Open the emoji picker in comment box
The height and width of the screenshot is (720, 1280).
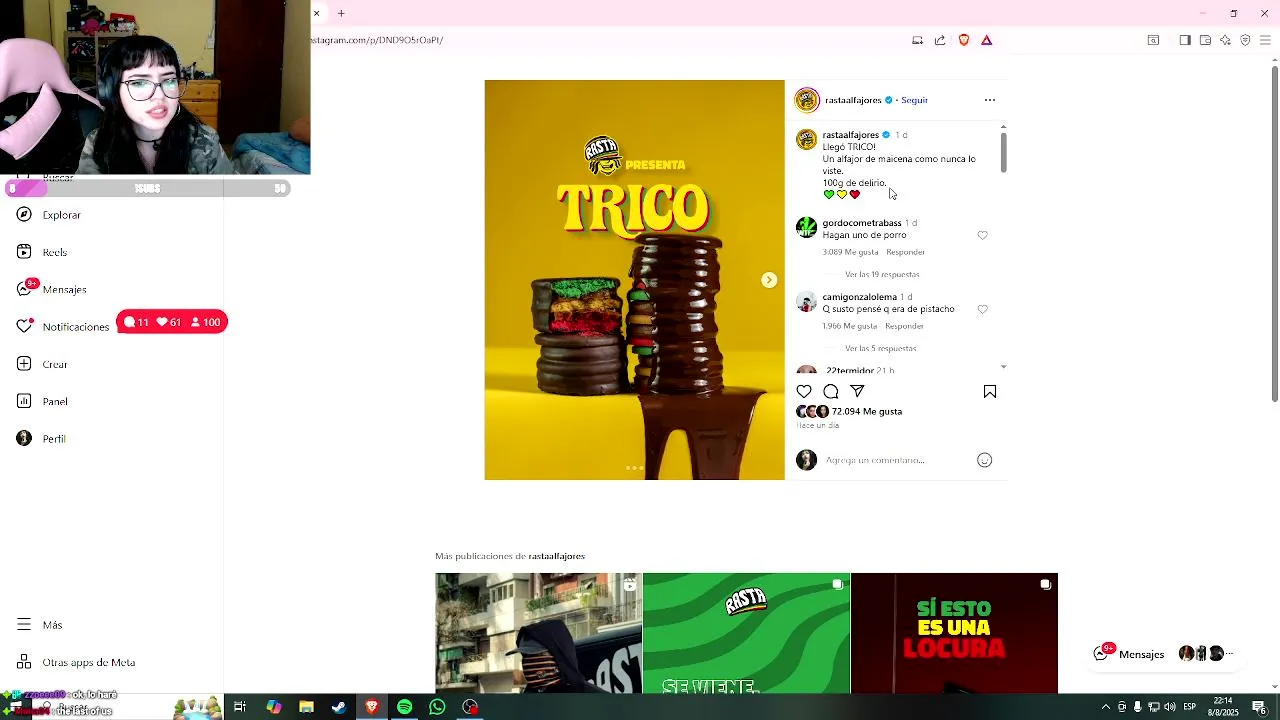click(x=985, y=460)
